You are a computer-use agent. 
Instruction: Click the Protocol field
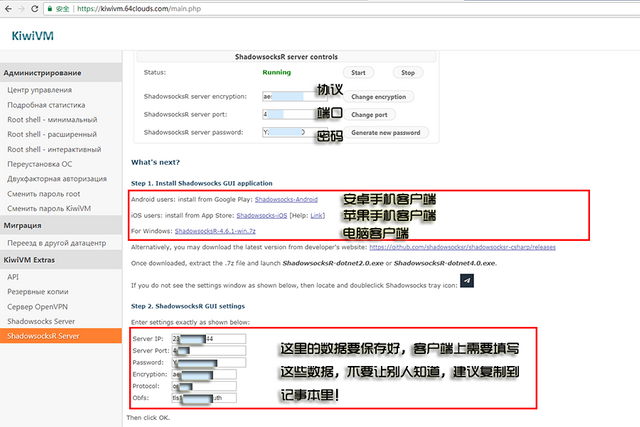tap(204, 386)
